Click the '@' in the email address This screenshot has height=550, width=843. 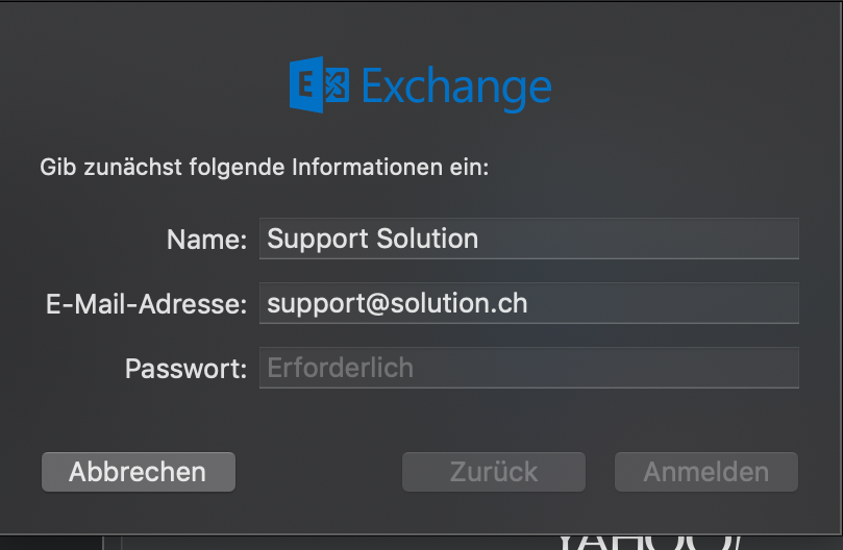pos(377,304)
